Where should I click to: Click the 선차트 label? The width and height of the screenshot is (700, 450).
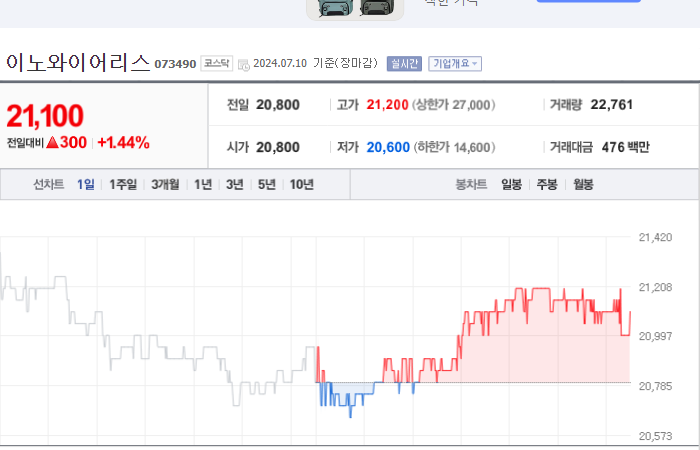[x=49, y=184]
